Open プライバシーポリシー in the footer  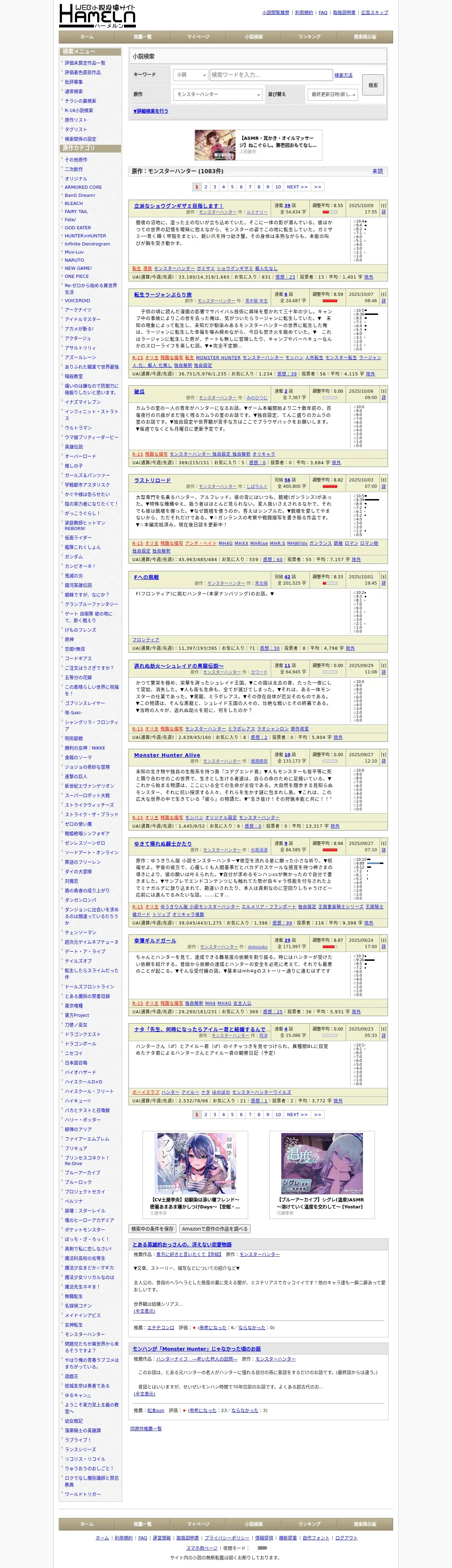pyautogui.click(x=227, y=1538)
